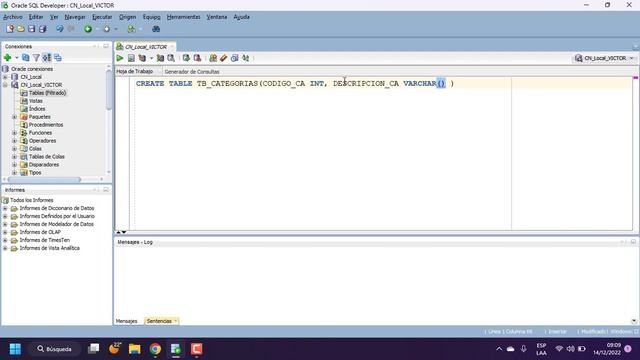The width and height of the screenshot is (640, 360).
Task: Click the Save icon in main toolbar
Action: tap(31, 29)
